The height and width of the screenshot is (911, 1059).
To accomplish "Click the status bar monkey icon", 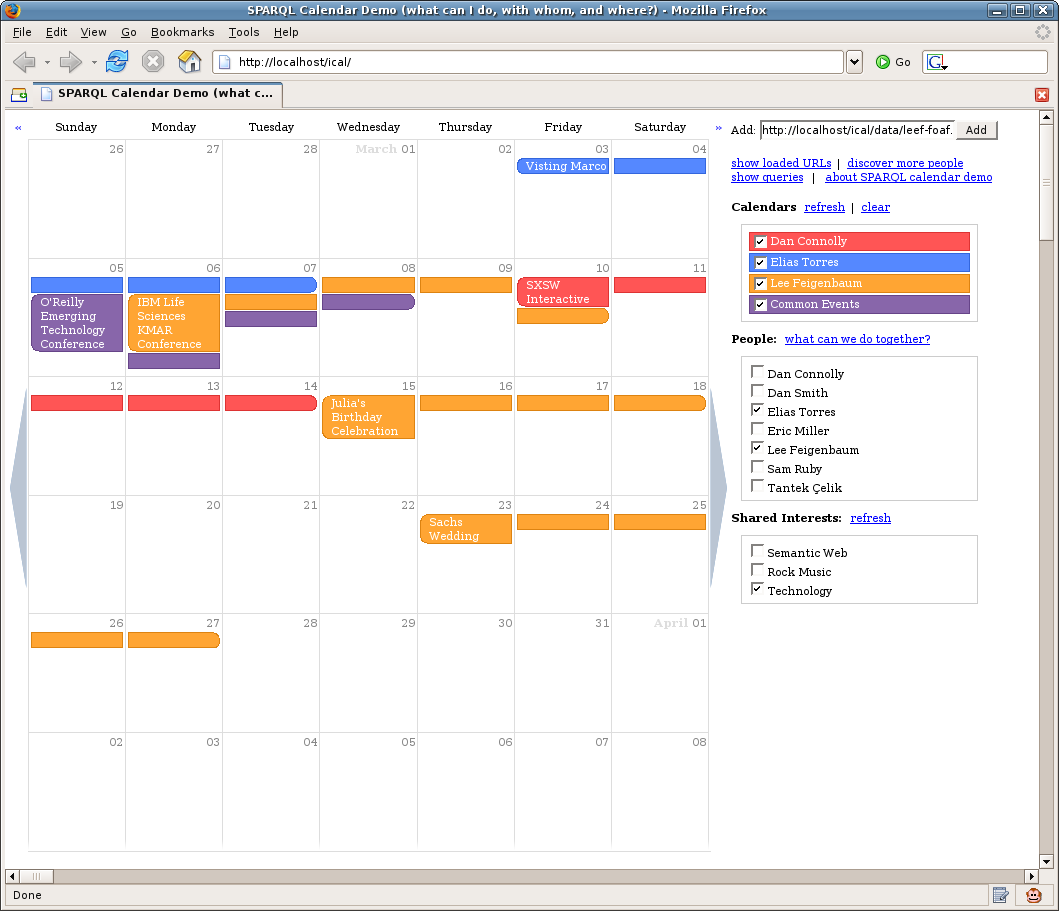I will [x=1034, y=895].
